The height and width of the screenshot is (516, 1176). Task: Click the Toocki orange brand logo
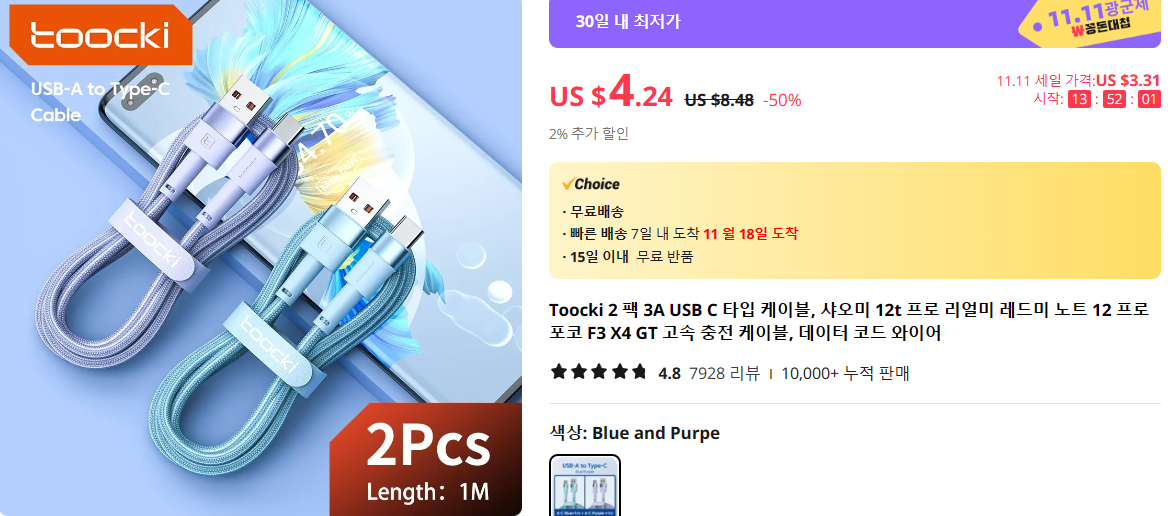(100, 34)
